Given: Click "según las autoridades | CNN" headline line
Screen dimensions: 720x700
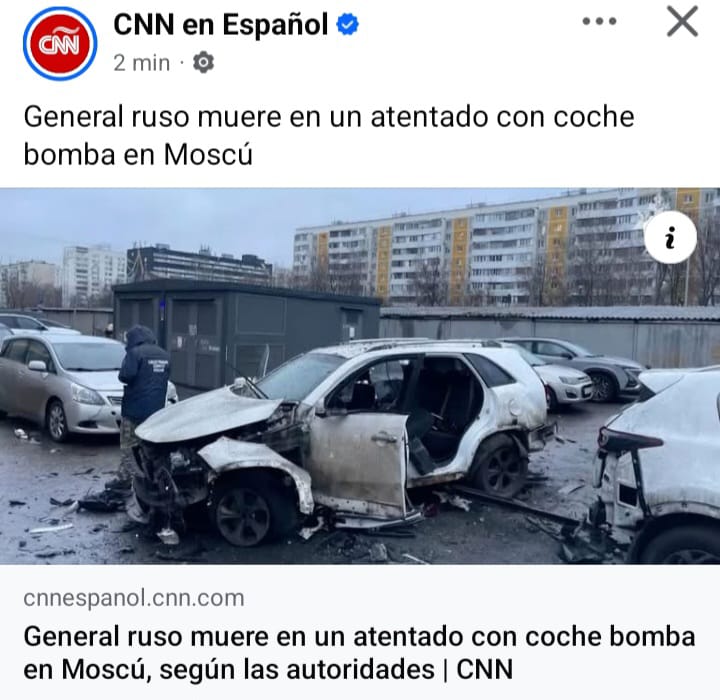Looking at the screenshot, I should point(336,669).
